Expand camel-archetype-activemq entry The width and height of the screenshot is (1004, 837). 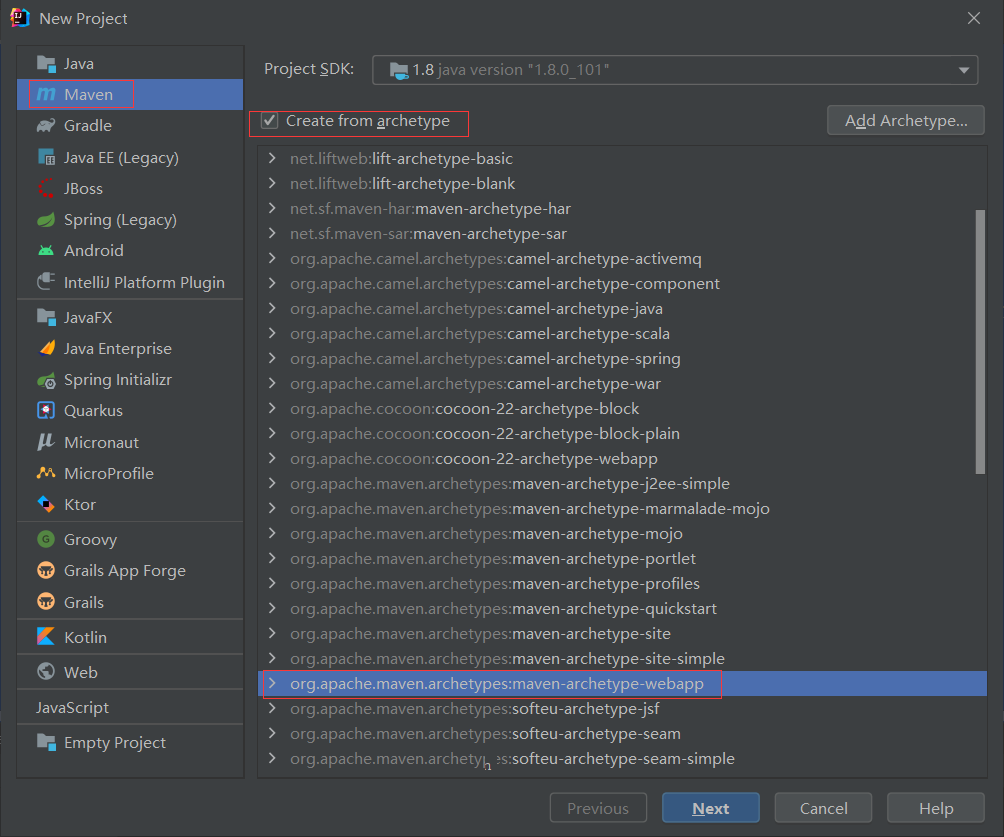pos(272,258)
